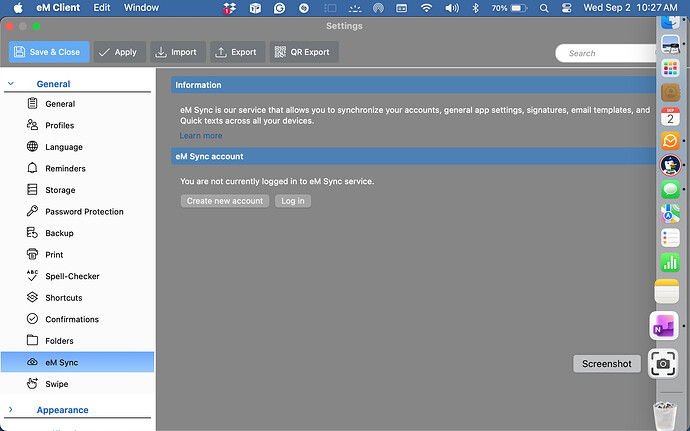Select the General item icon in sidebar
690x431 pixels.
tap(32, 103)
